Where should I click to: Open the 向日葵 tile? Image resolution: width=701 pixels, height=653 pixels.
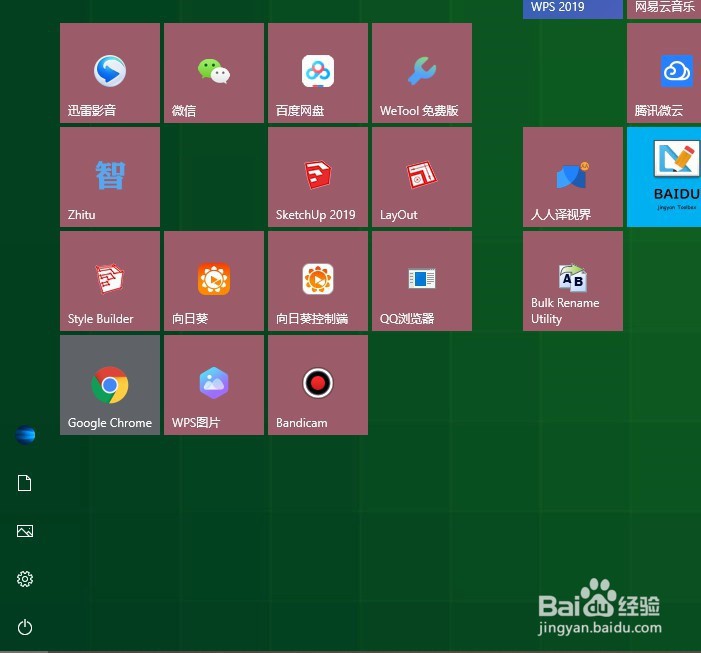click(x=214, y=281)
